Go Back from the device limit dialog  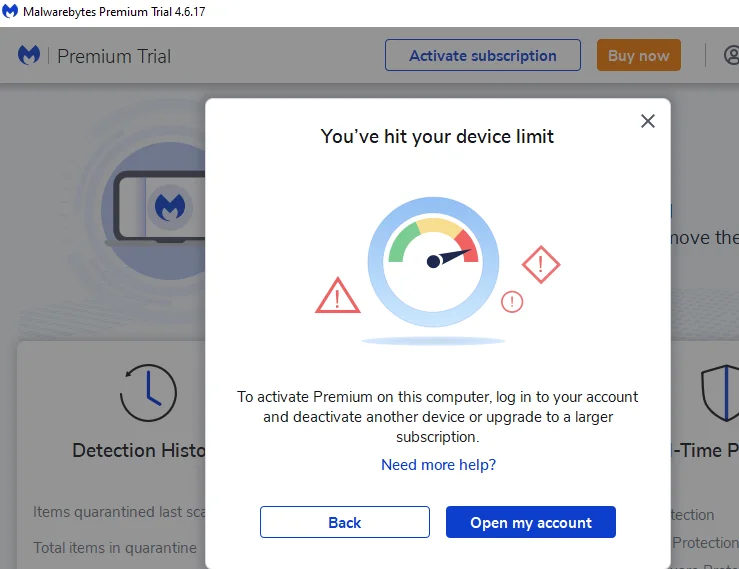345,522
